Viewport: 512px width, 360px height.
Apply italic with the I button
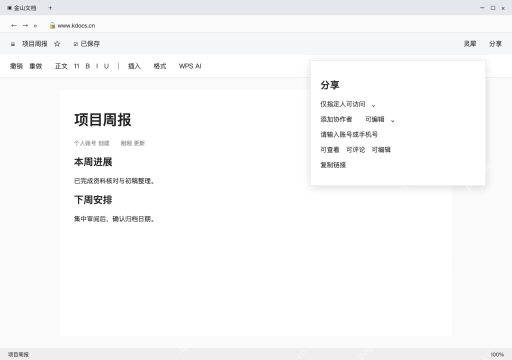pyautogui.click(x=97, y=66)
